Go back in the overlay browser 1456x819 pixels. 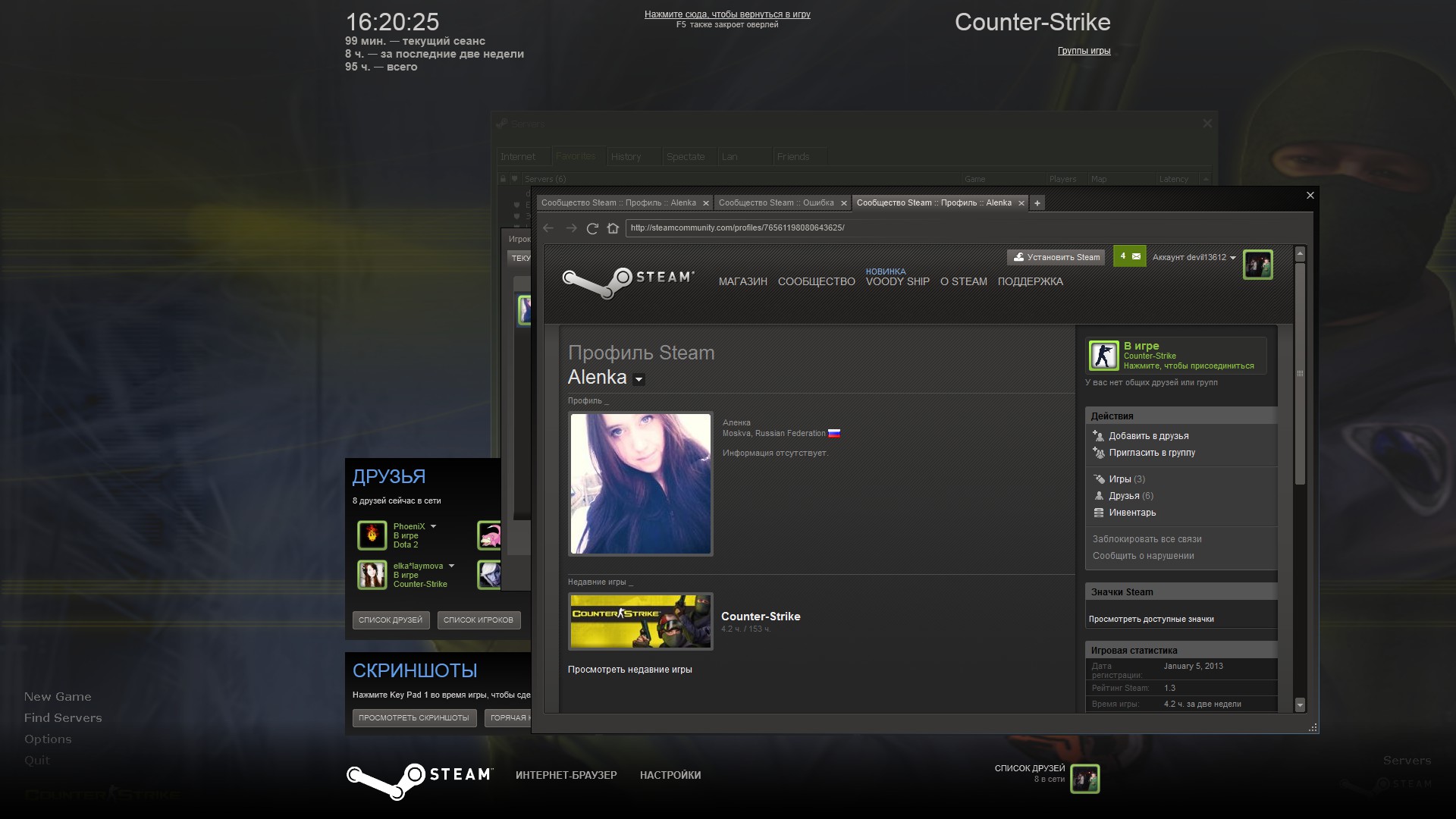pos(548,228)
